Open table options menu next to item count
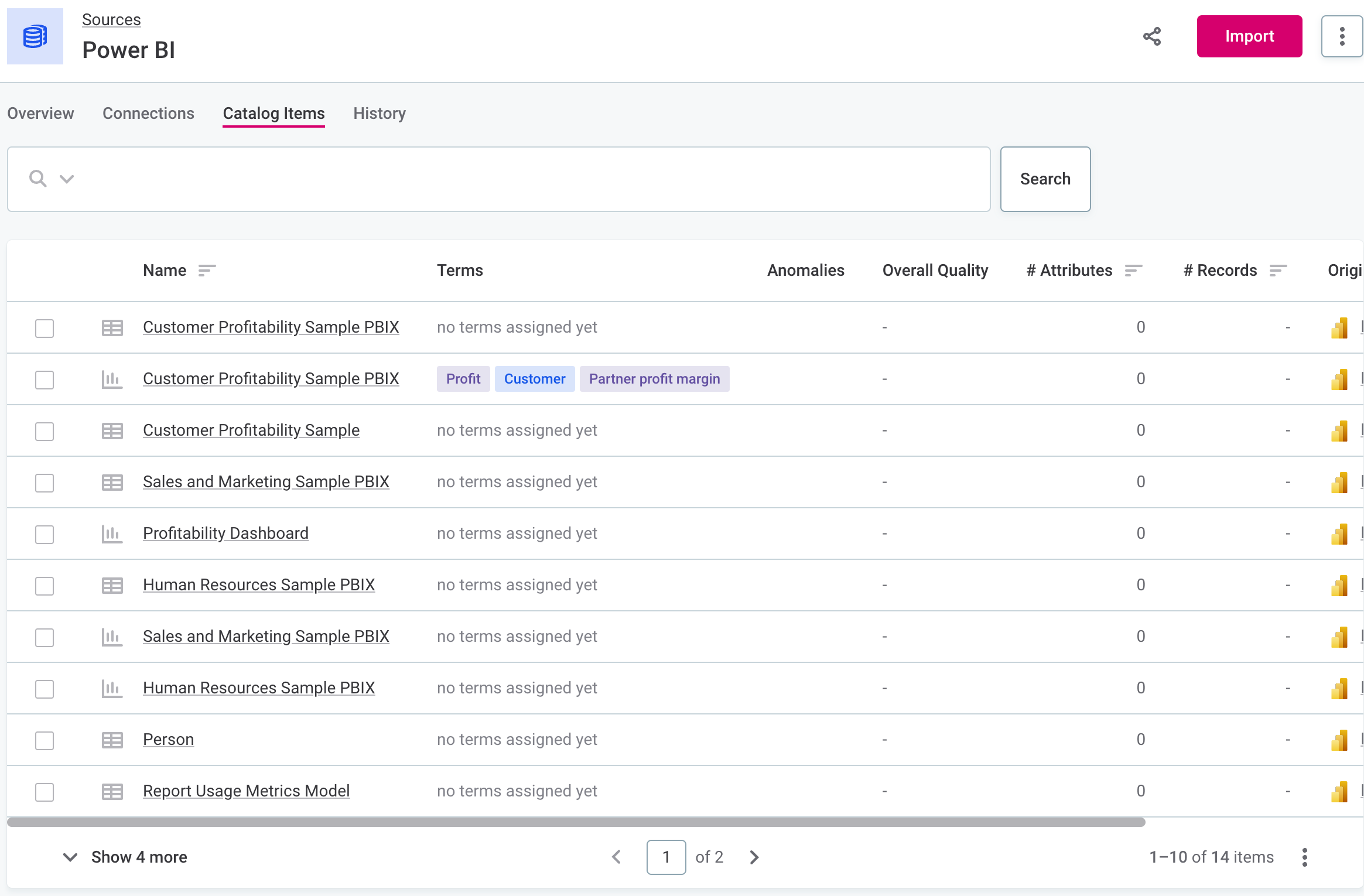Viewport: 1364px width, 896px height. 1305,857
